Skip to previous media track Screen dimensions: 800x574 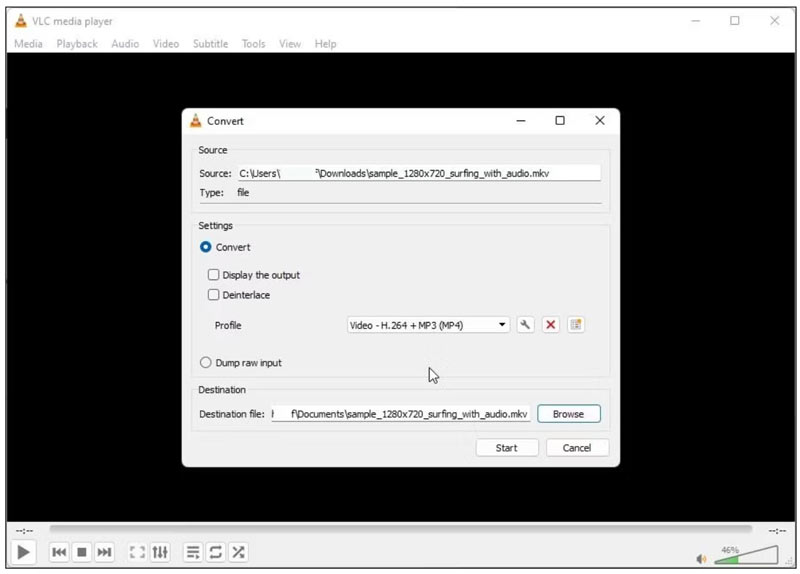[59, 553]
